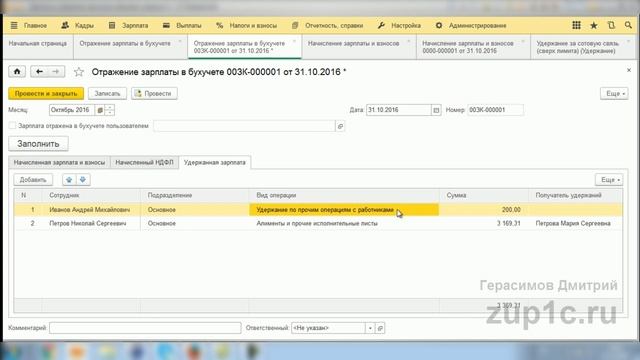Navigate forward with right arrow

click(56, 72)
